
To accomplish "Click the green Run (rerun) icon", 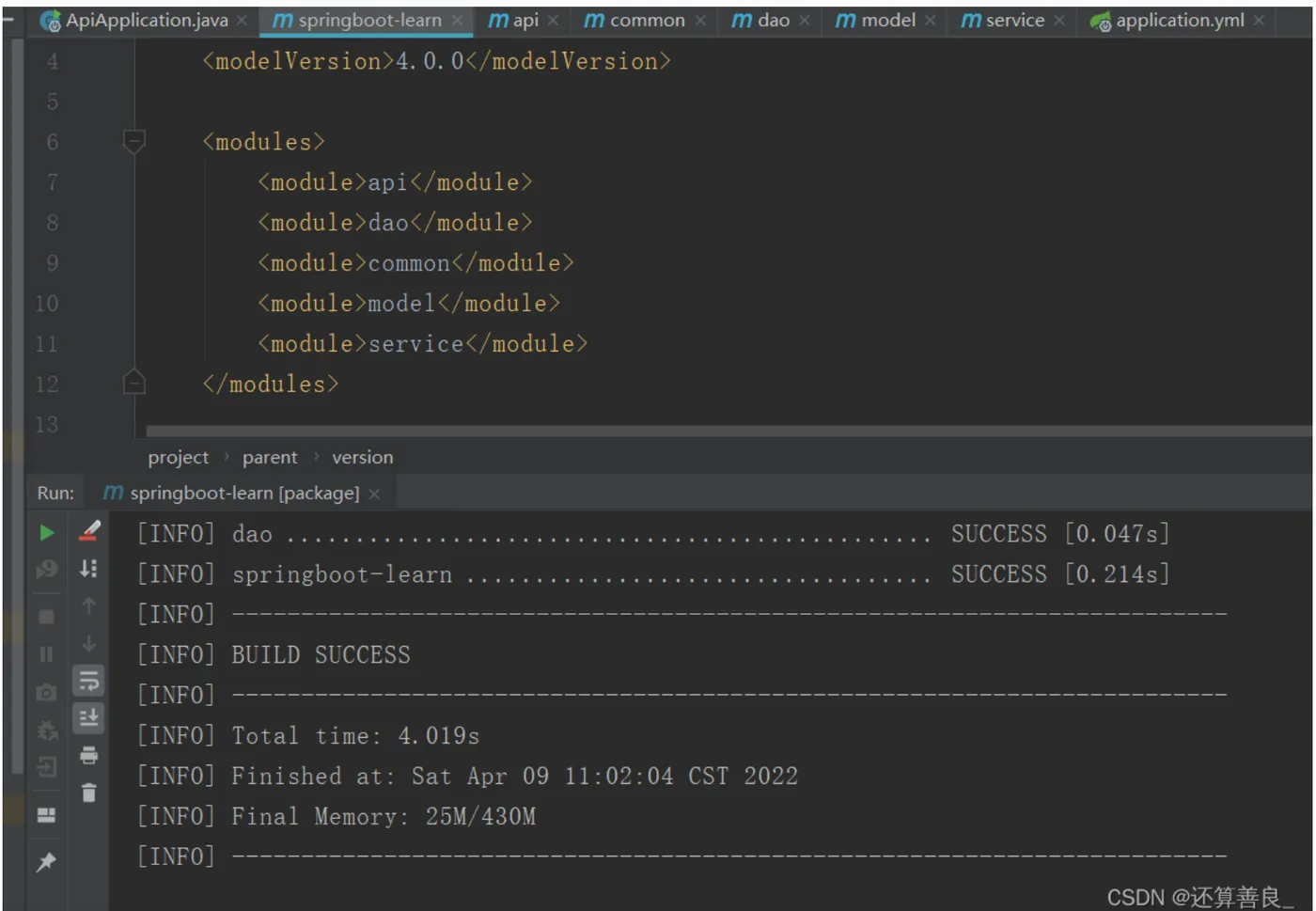I will [46, 533].
